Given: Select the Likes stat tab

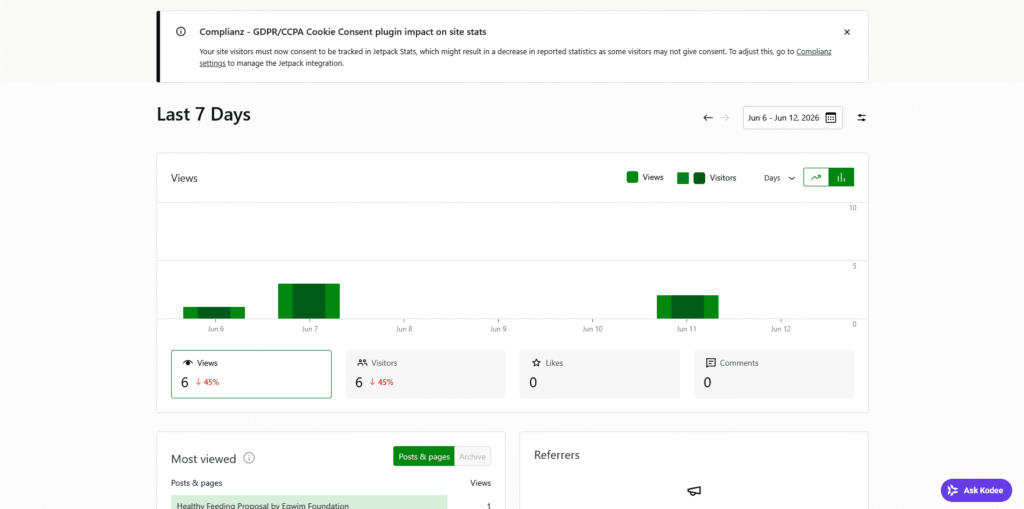Looking at the screenshot, I should click(600, 374).
